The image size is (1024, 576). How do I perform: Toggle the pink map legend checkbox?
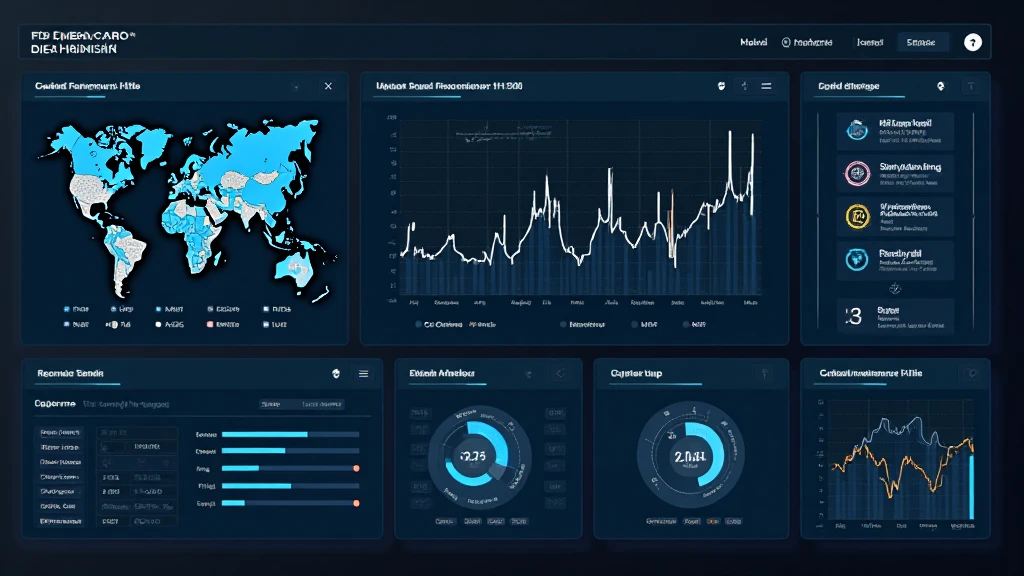210,325
